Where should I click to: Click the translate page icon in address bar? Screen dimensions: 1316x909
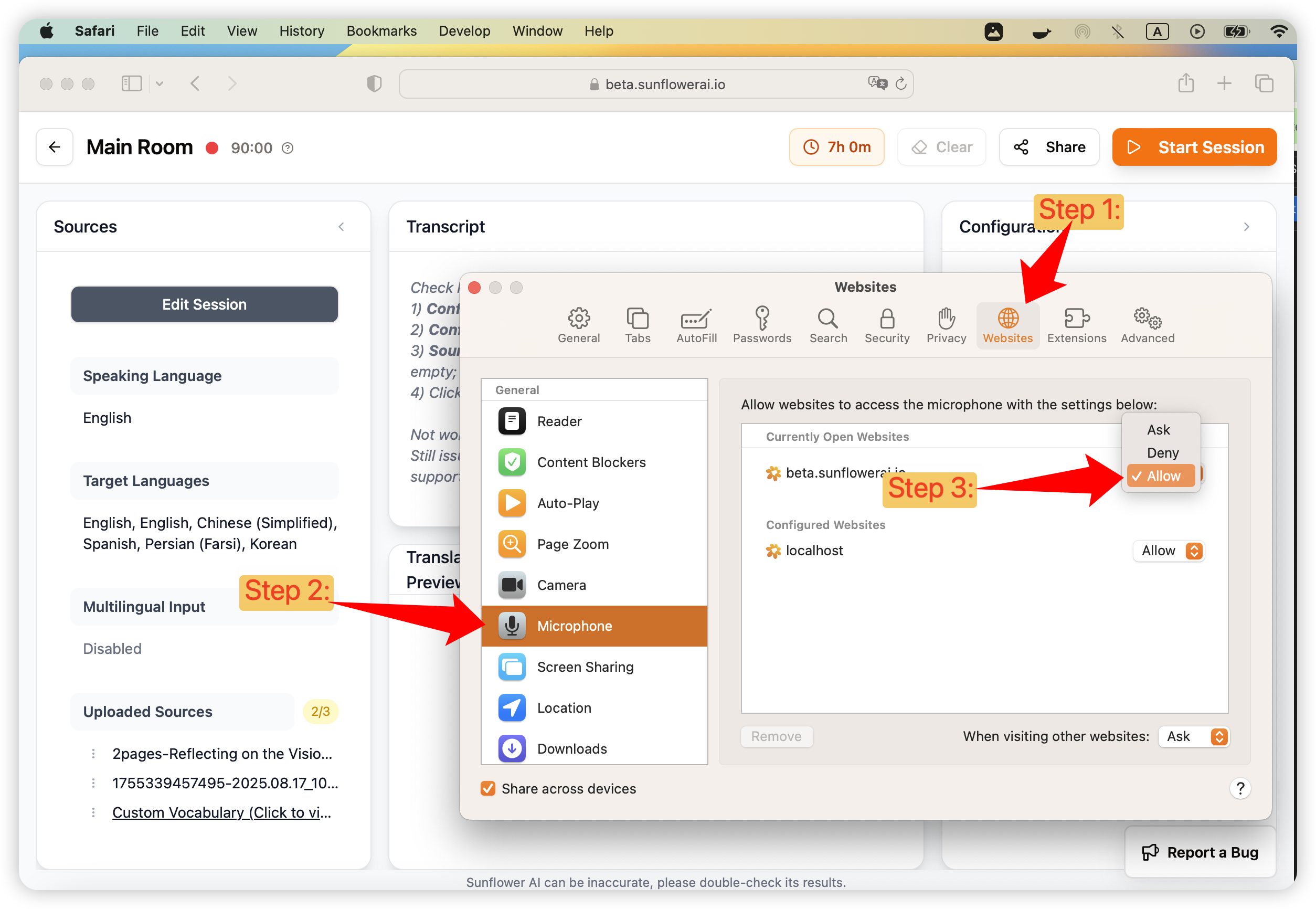tap(877, 84)
